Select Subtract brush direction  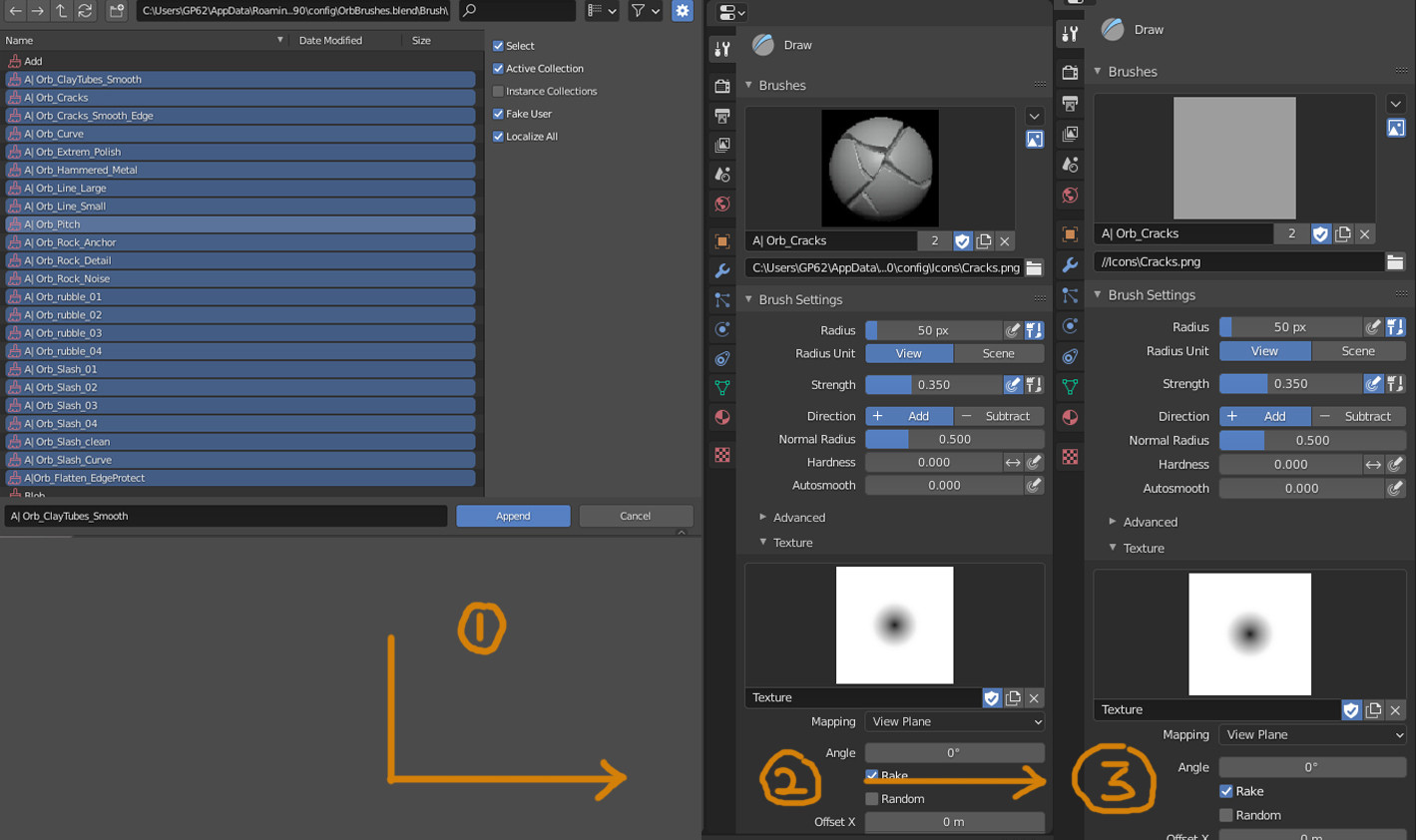(999, 416)
